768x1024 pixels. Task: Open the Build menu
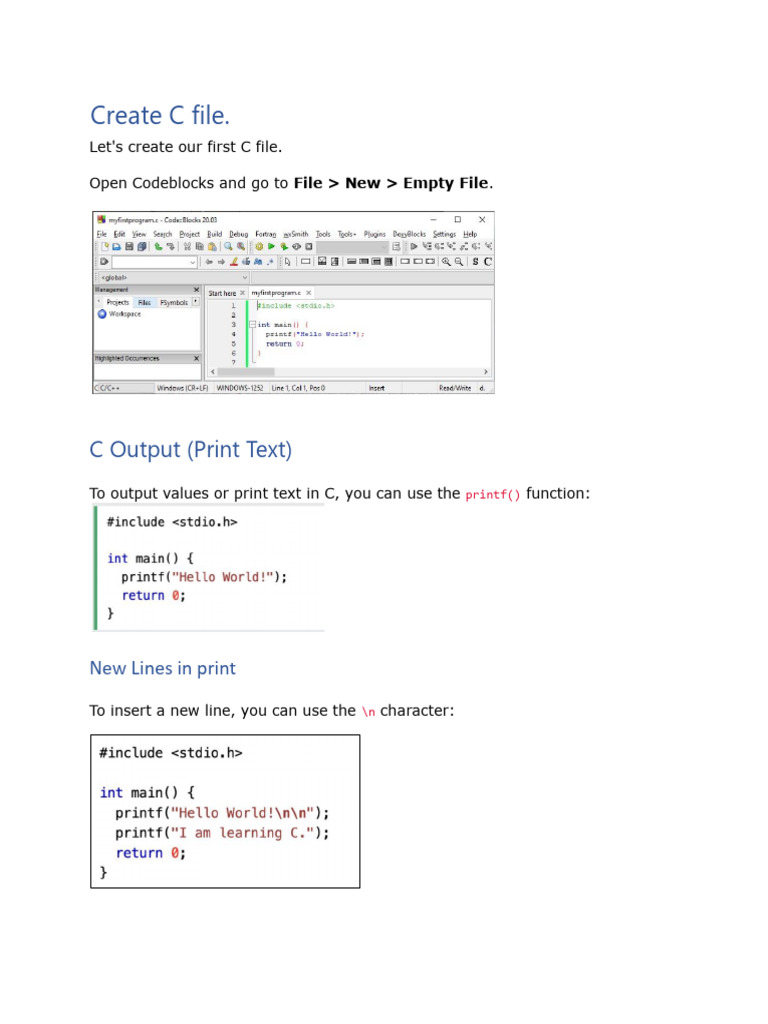click(215, 234)
